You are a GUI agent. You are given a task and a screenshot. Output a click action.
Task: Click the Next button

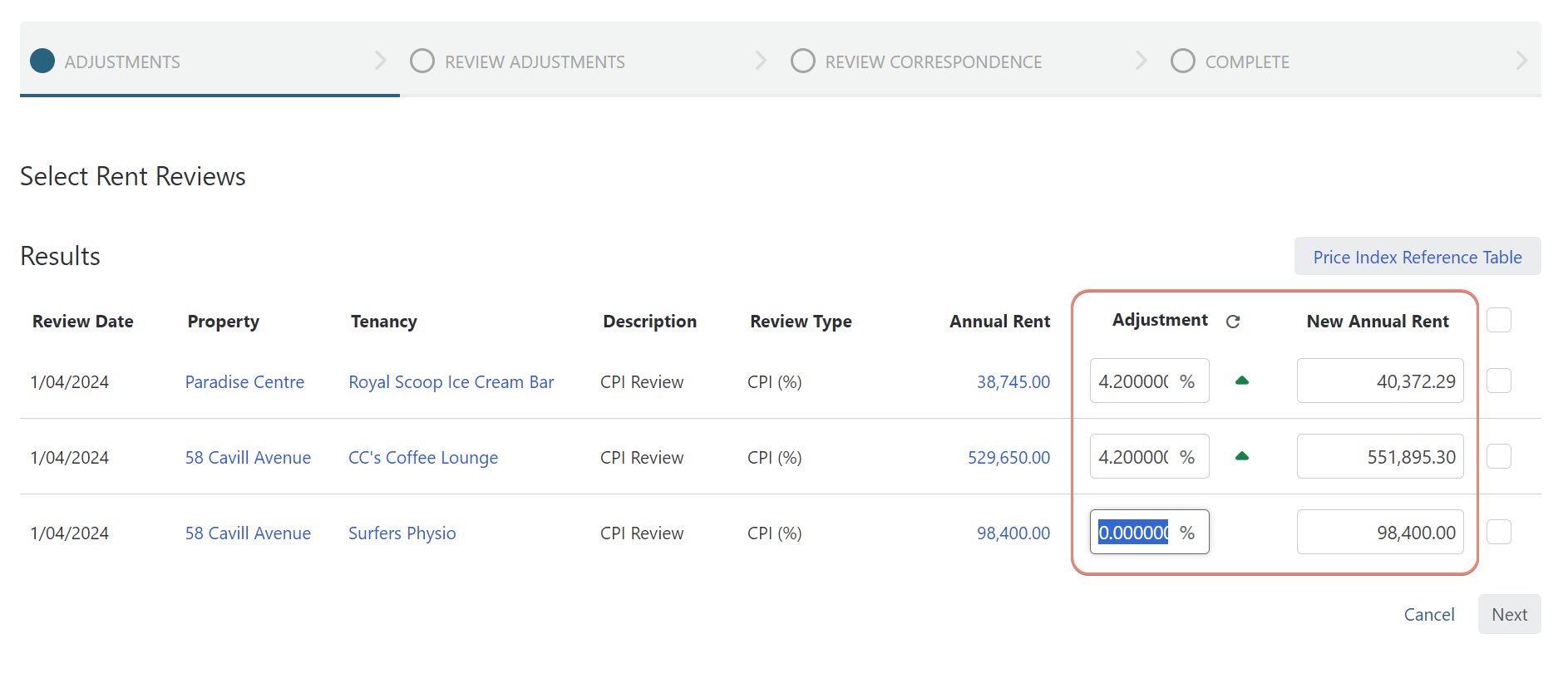1509,614
